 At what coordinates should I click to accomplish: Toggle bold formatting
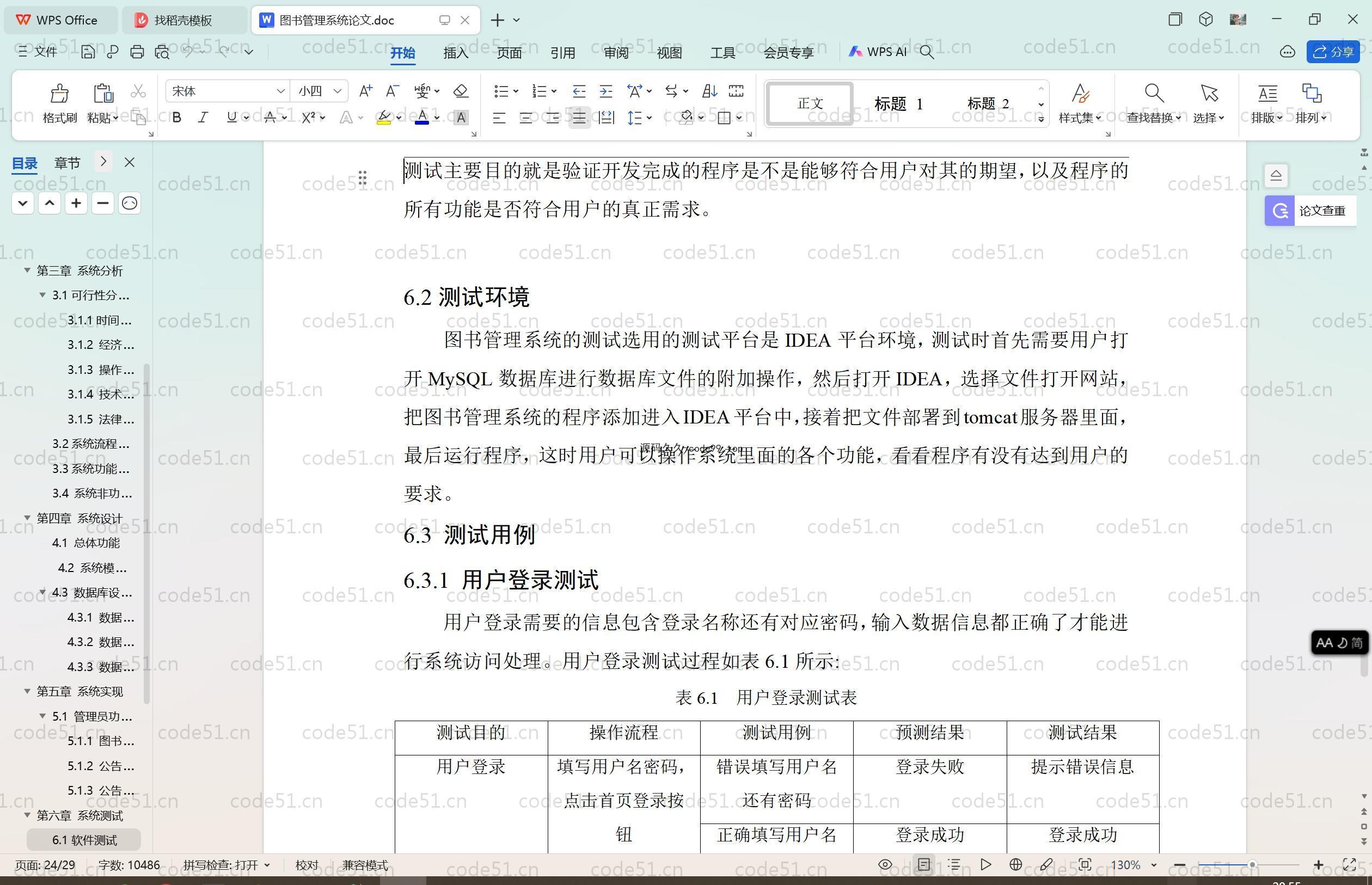point(177,118)
